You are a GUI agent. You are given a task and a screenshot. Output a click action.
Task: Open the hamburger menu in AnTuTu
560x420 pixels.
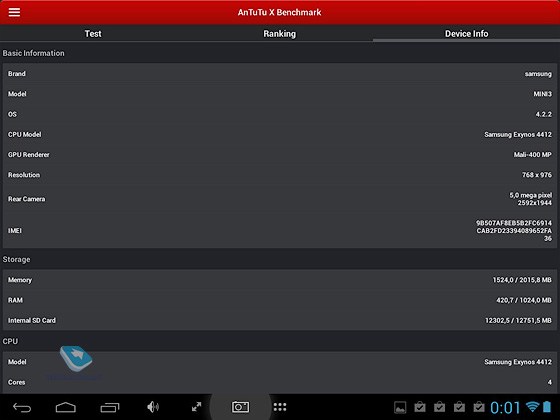click(14, 12)
